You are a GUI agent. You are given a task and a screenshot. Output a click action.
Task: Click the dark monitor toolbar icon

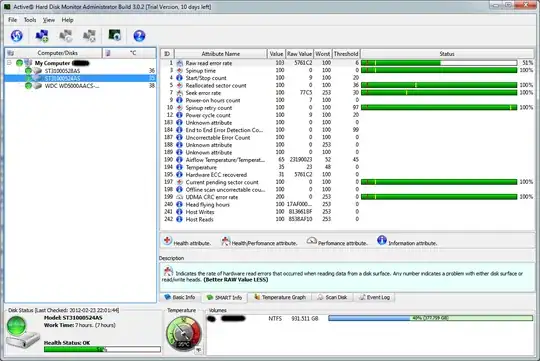pos(115,35)
